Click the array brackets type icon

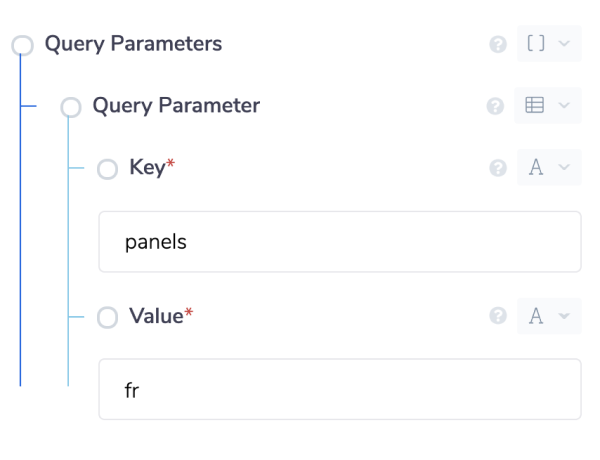point(535,44)
